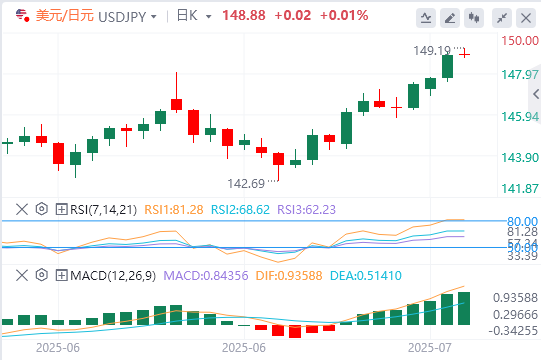
Task: Click the 141.87 price axis label
Action: pyautogui.click(x=520, y=189)
